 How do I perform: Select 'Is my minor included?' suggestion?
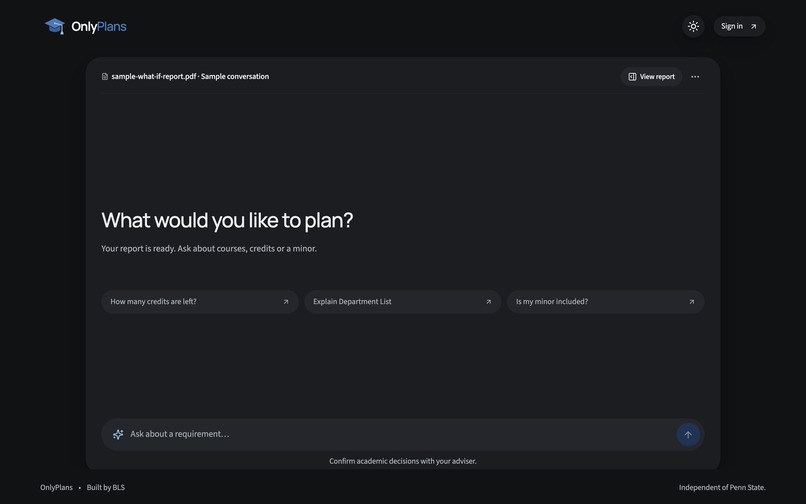tap(606, 302)
